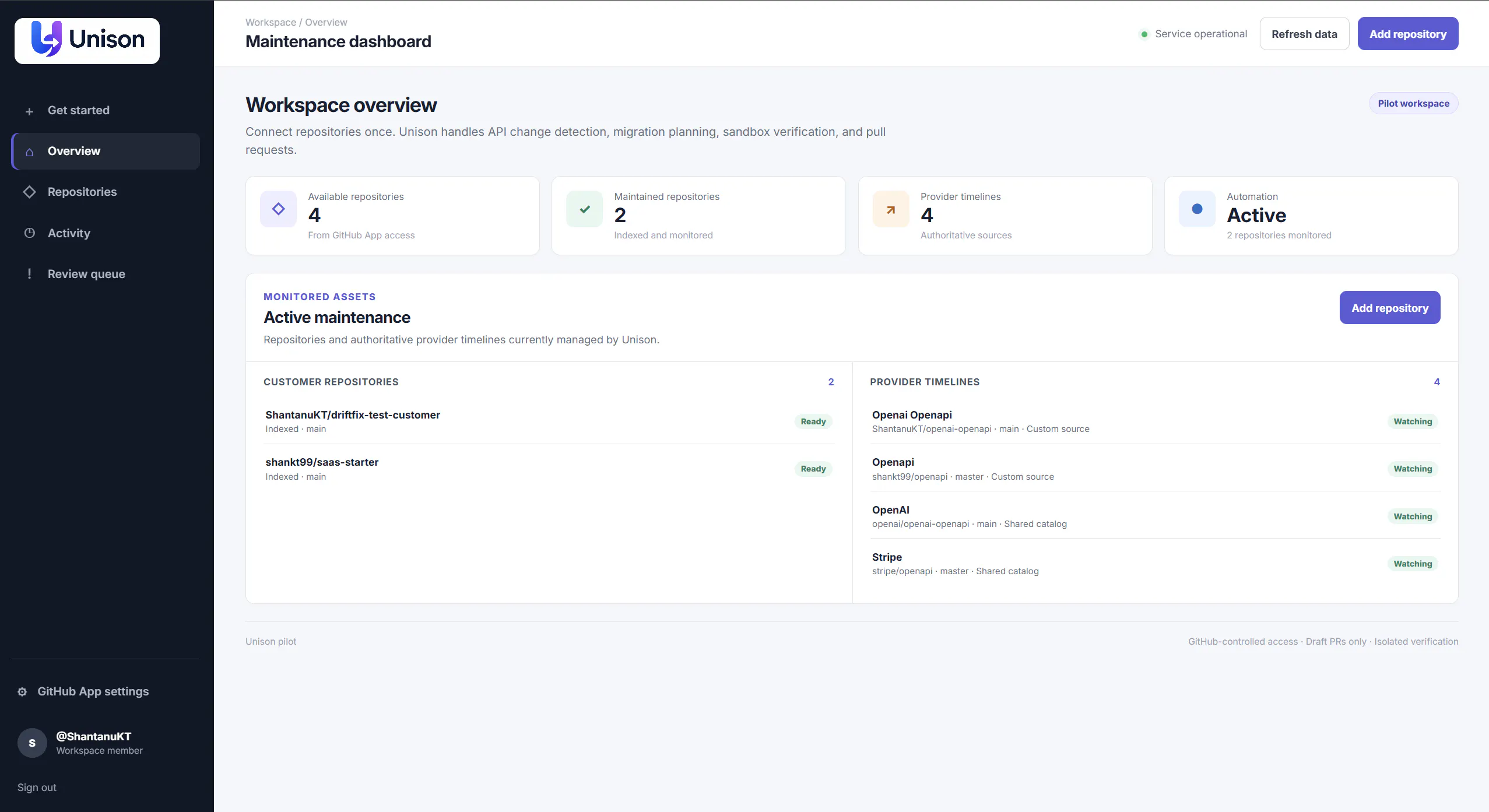Go to Repositories in the sidebar

(x=106, y=192)
